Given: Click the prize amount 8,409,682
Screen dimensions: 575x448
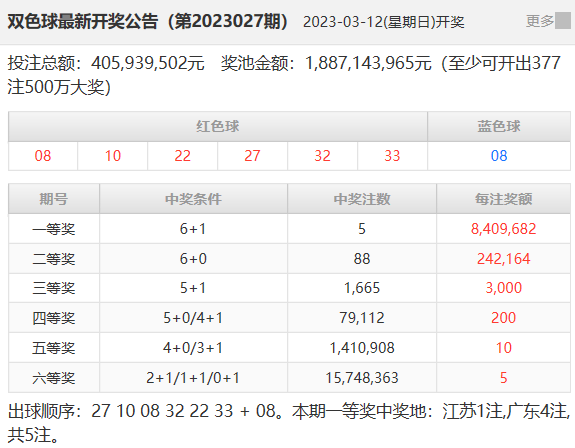Looking at the screenshot, I should pos(503,229).
